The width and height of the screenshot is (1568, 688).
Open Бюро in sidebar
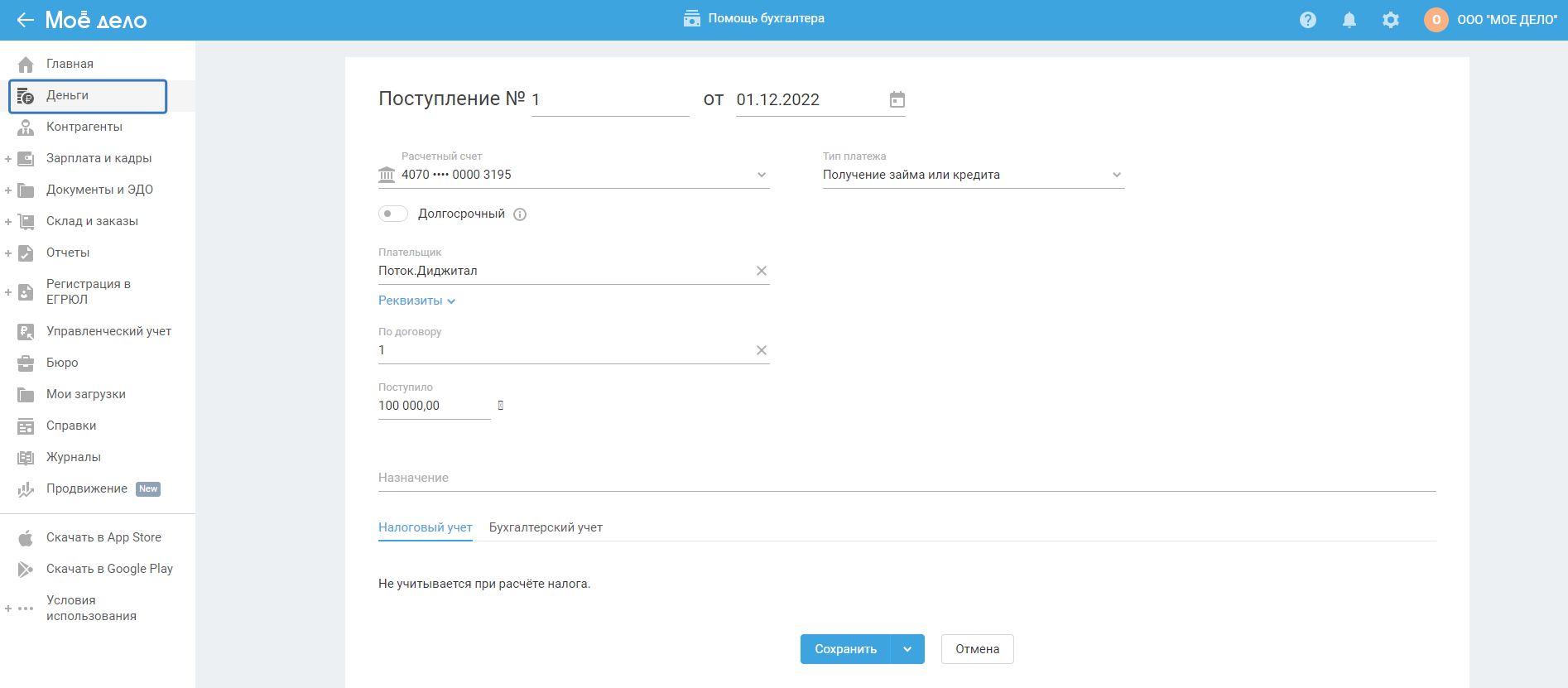pyautogui.click(x=62, y=363)
